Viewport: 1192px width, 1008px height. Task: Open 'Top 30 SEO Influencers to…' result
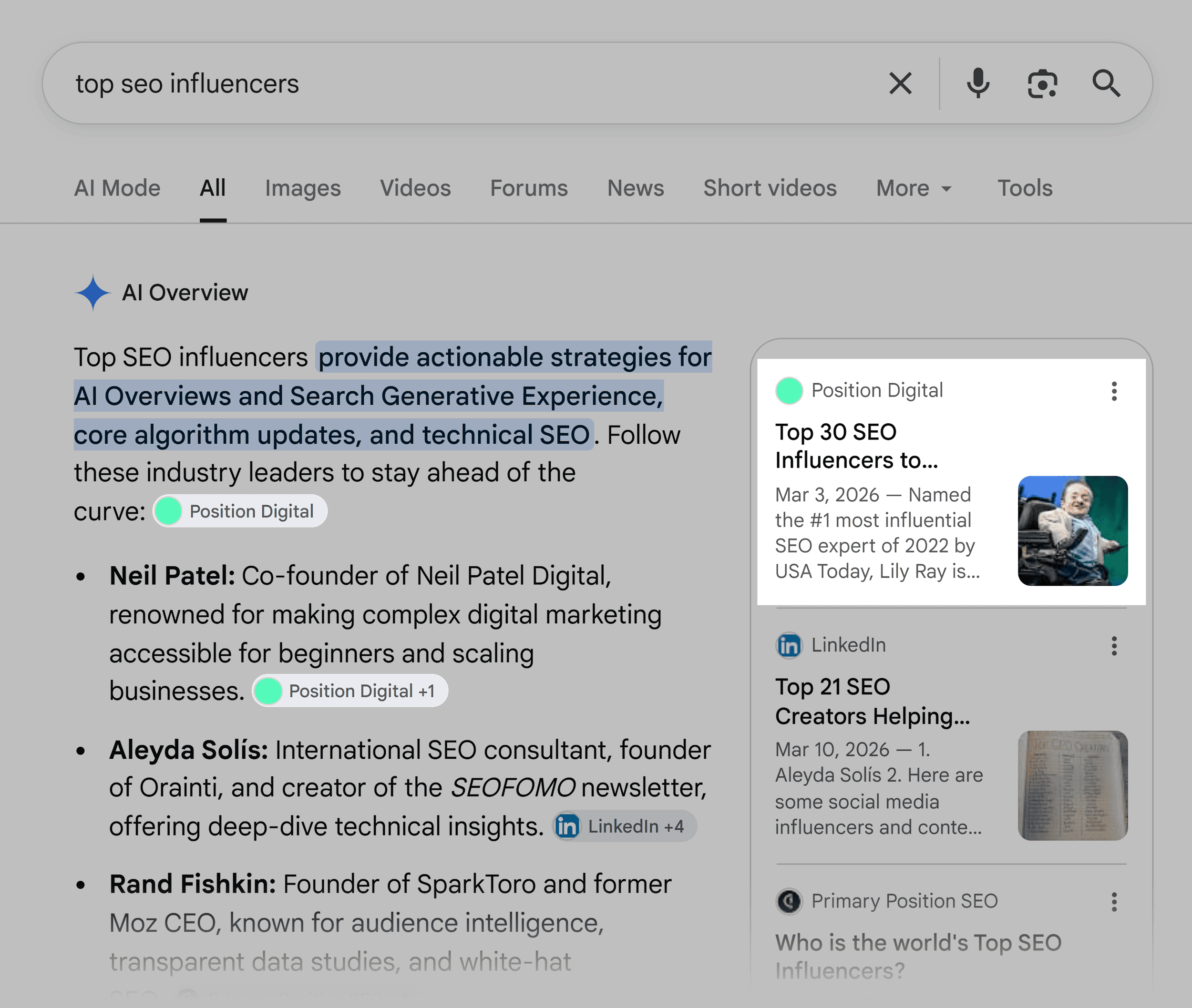[856, 446]
